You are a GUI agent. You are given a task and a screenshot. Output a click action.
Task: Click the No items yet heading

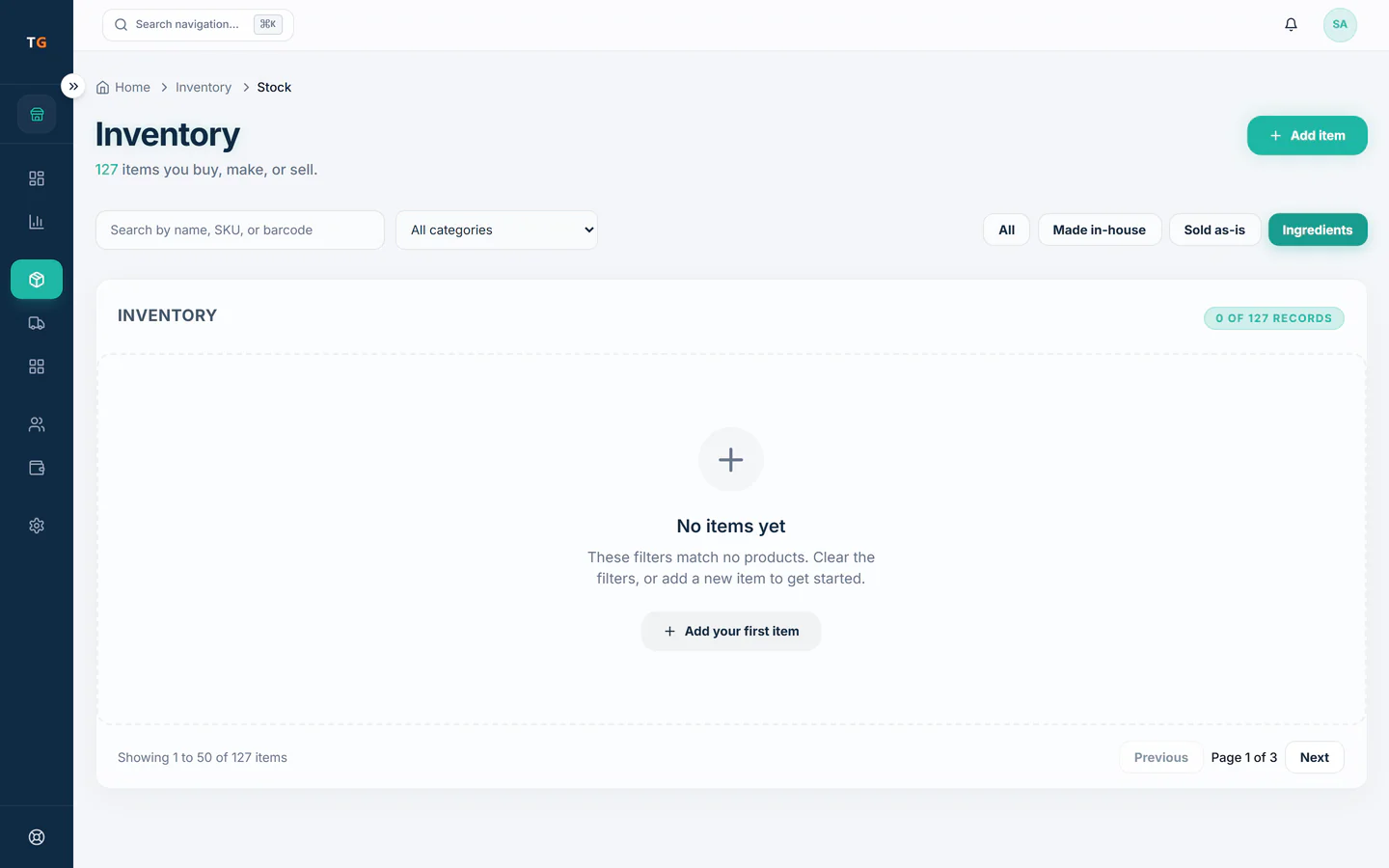click(731, 526)
